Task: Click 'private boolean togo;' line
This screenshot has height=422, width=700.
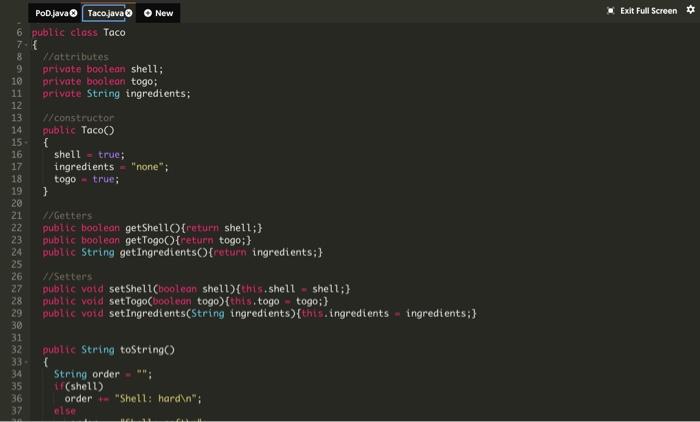Action: [100, 81]
